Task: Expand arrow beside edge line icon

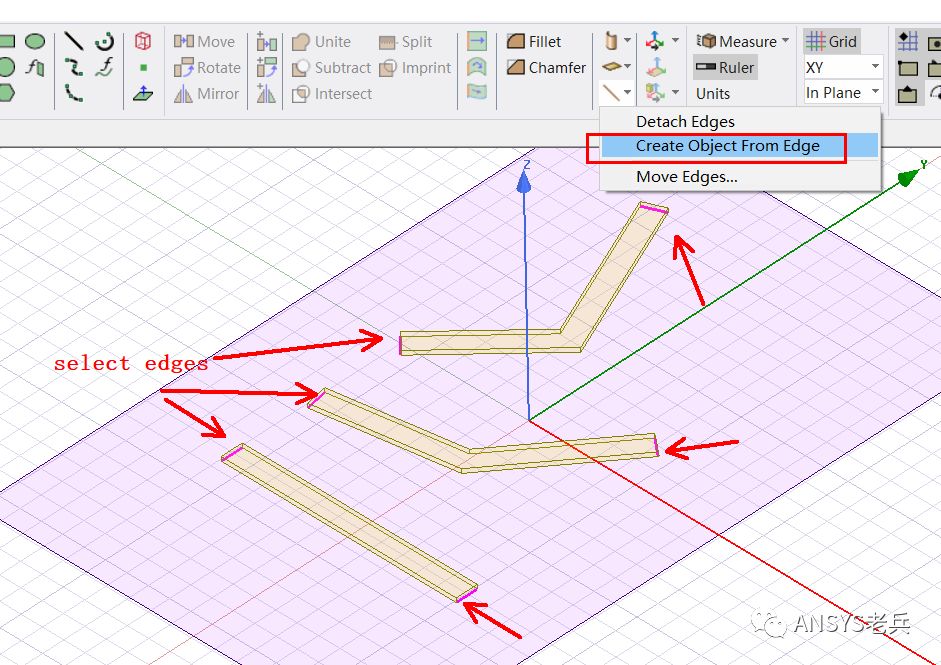Action: pyautogui.click(x=627, y=92)
